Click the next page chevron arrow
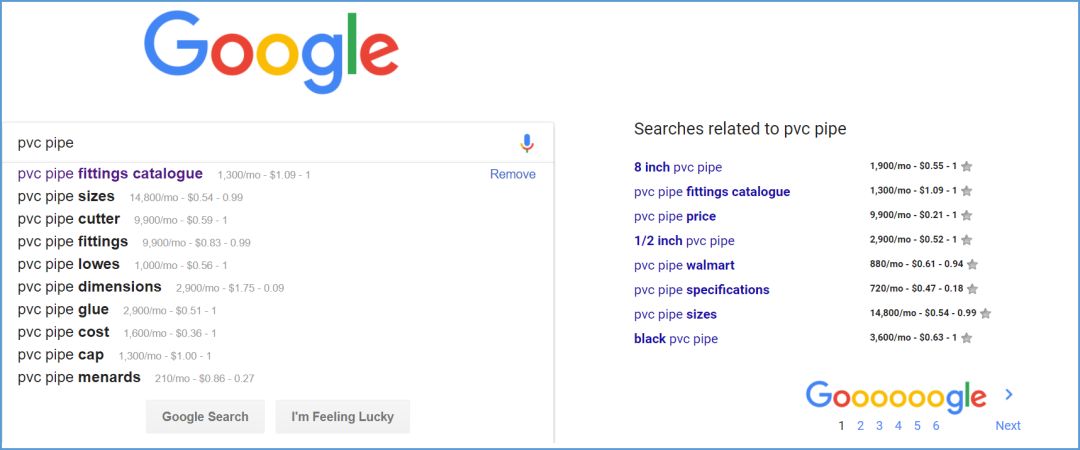This screenshot has height=450, width=1080. coord(1009,394)
